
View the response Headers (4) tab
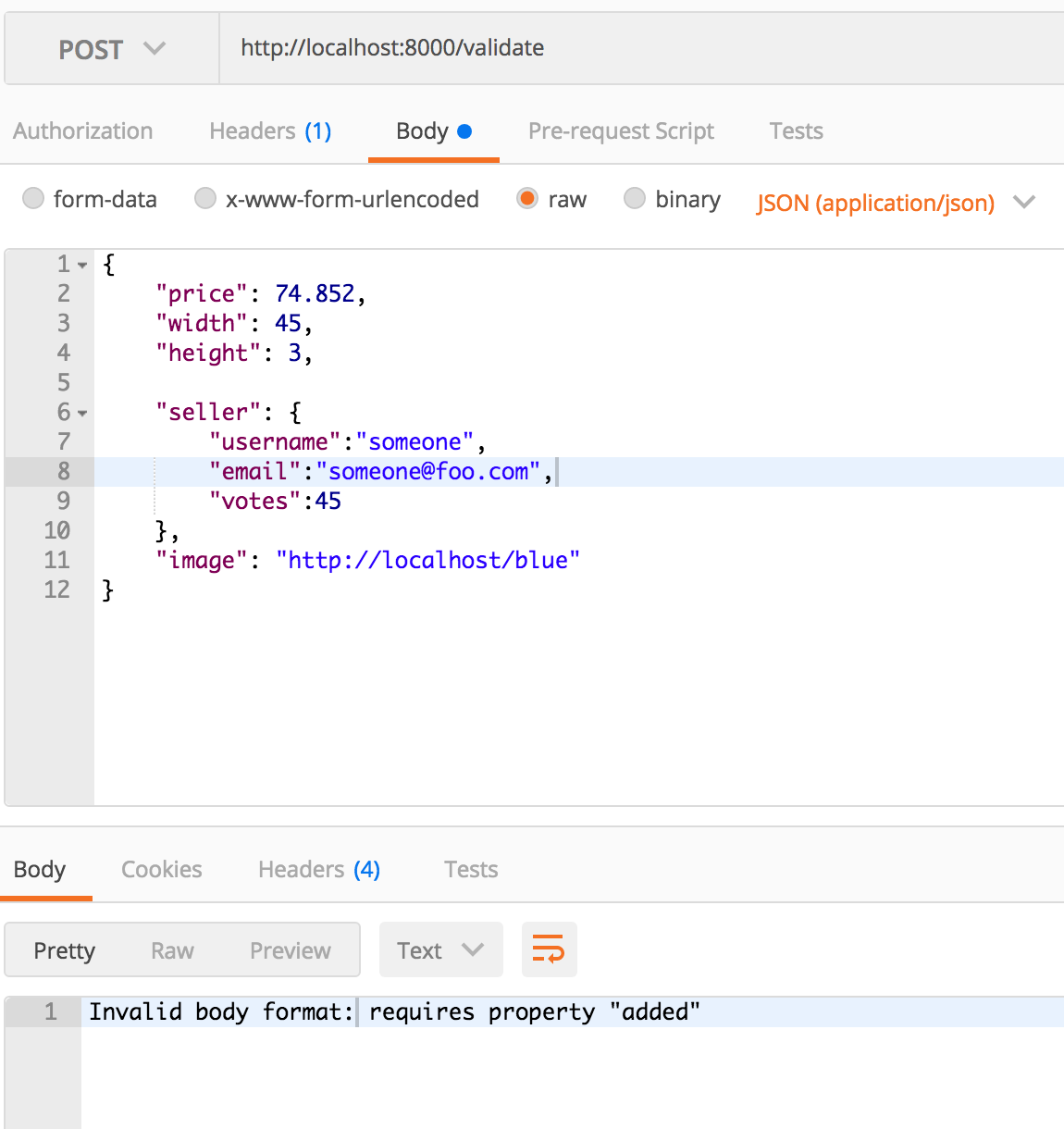click(318, 869)
